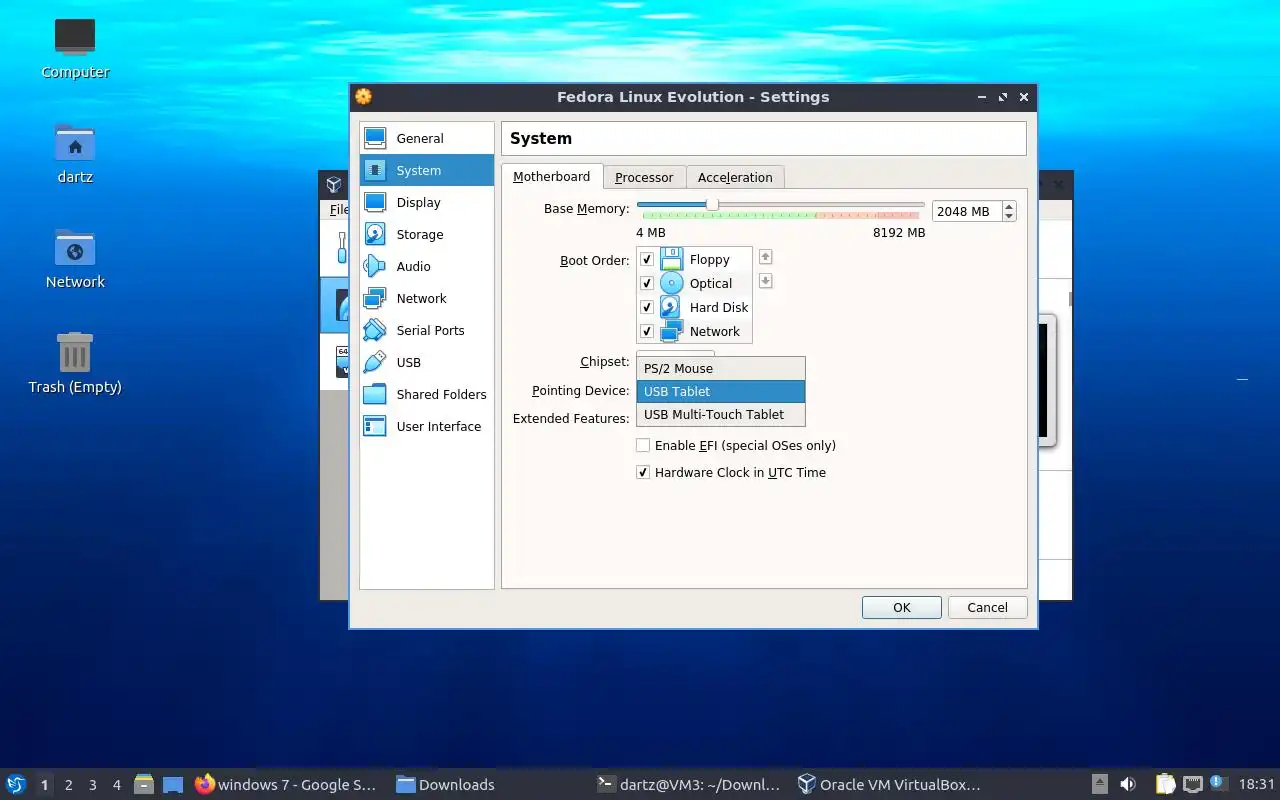Click the 2048 MB memory field
Screen dimensions: 1280x800
click(966, 211)
